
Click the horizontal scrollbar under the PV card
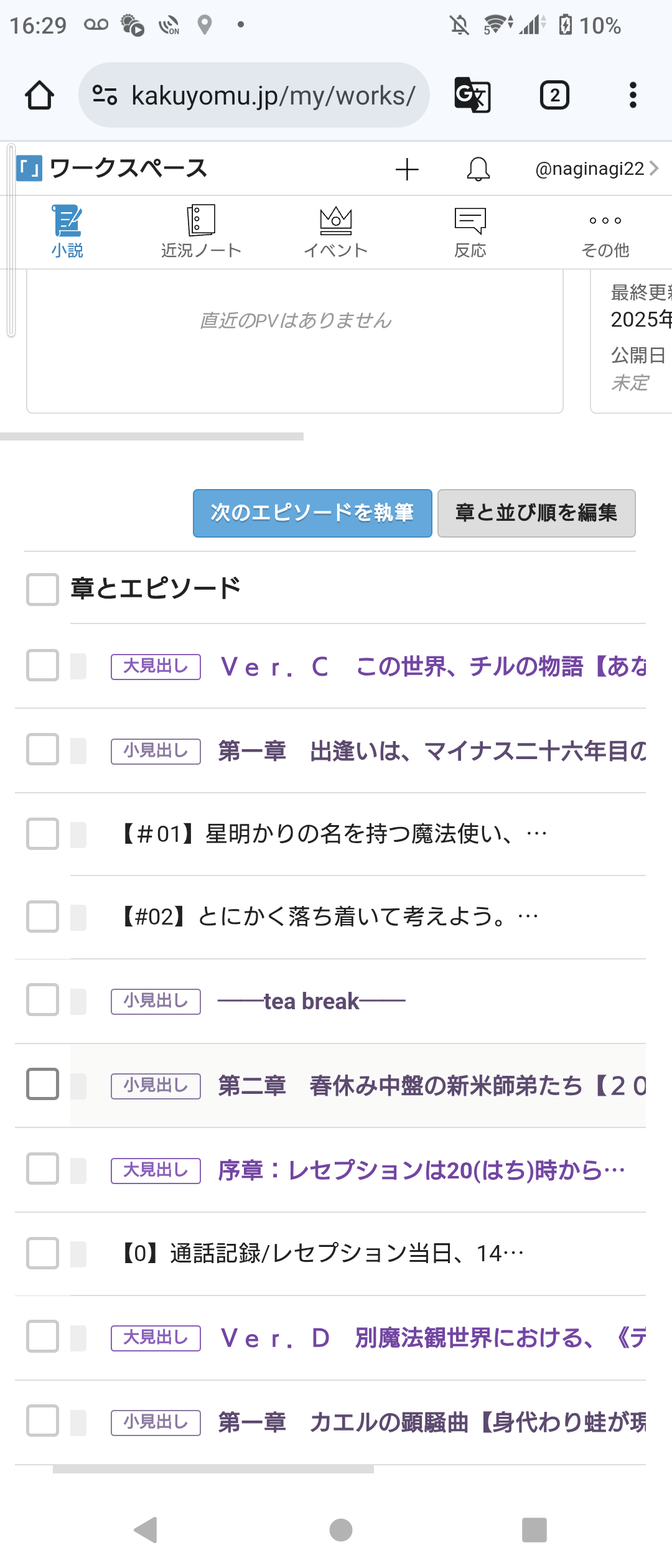[x=152, y=437]
